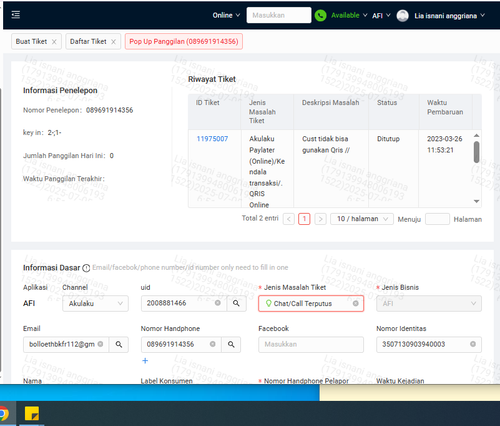Open the AFI dropdown in header

[381, 16]
